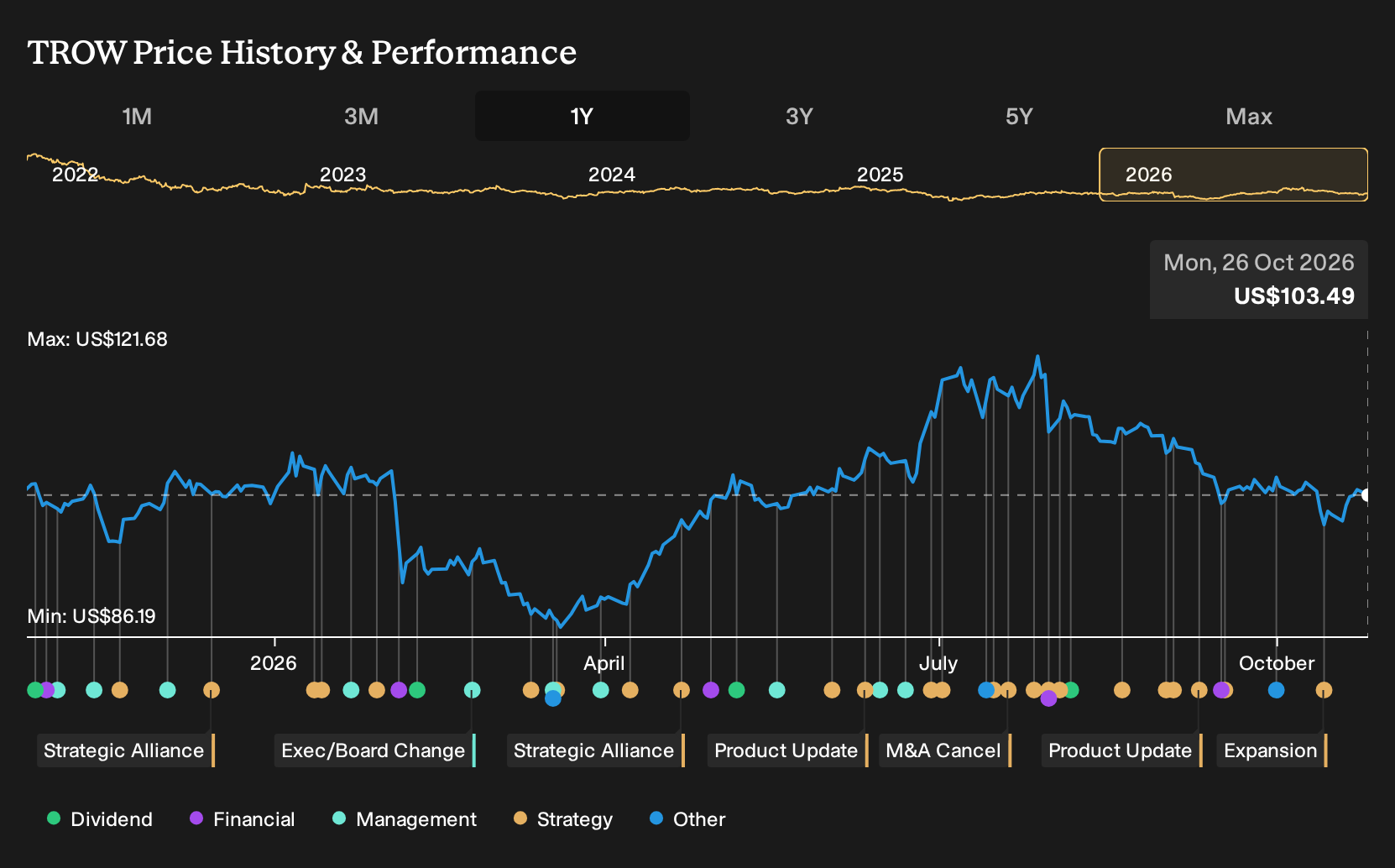This screenshot has width=1395, height=868.
Task: Toggle the Other legend filter
Action: click(687, 819)
